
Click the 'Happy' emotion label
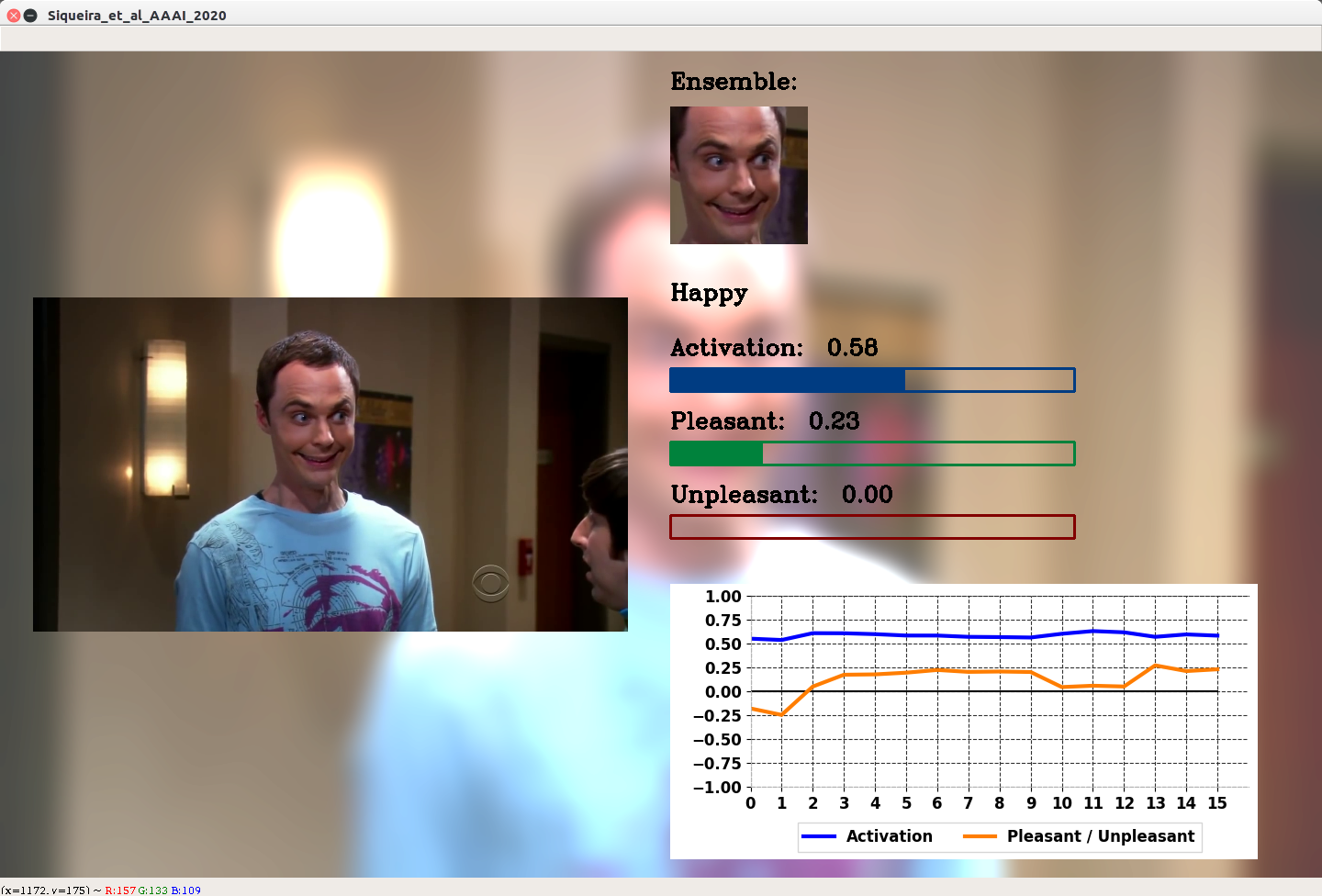pos(709,294)
